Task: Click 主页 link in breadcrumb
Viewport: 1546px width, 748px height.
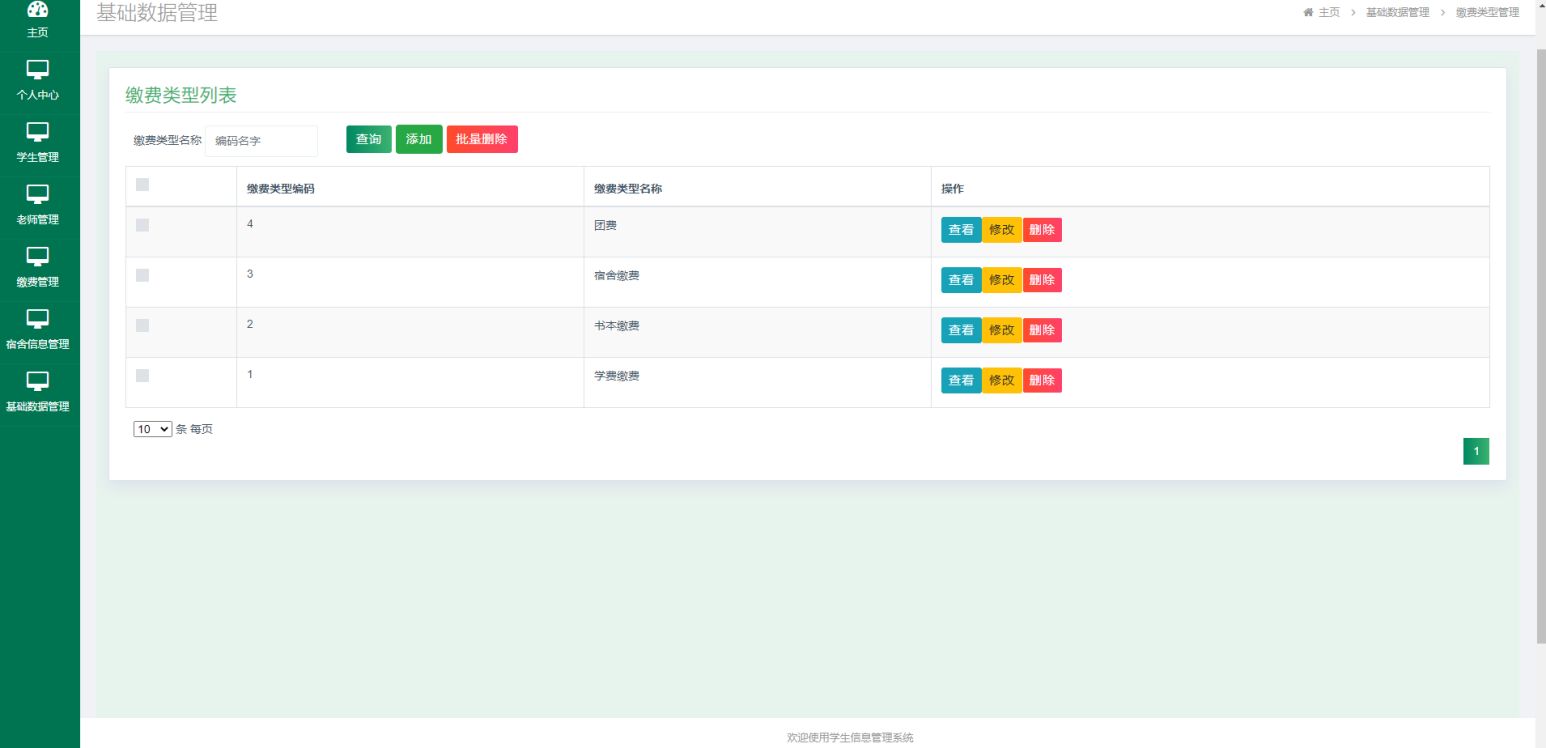Action: click(x=1329, y=12)
